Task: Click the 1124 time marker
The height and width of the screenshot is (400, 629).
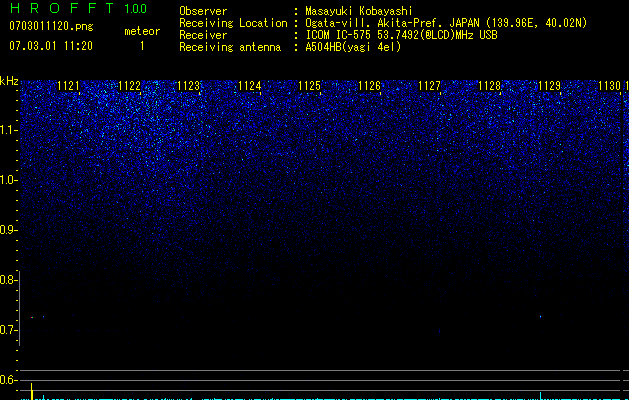Action: [250, 86]
